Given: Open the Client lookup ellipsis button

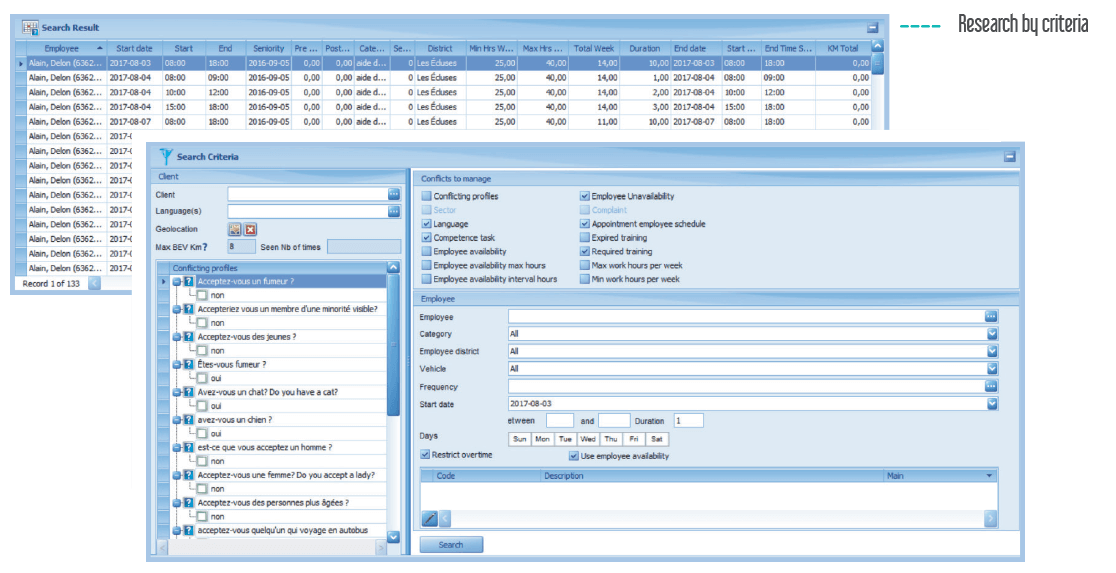Looking at the screenshot, I should pyautogui.click(x=394, y=194).
